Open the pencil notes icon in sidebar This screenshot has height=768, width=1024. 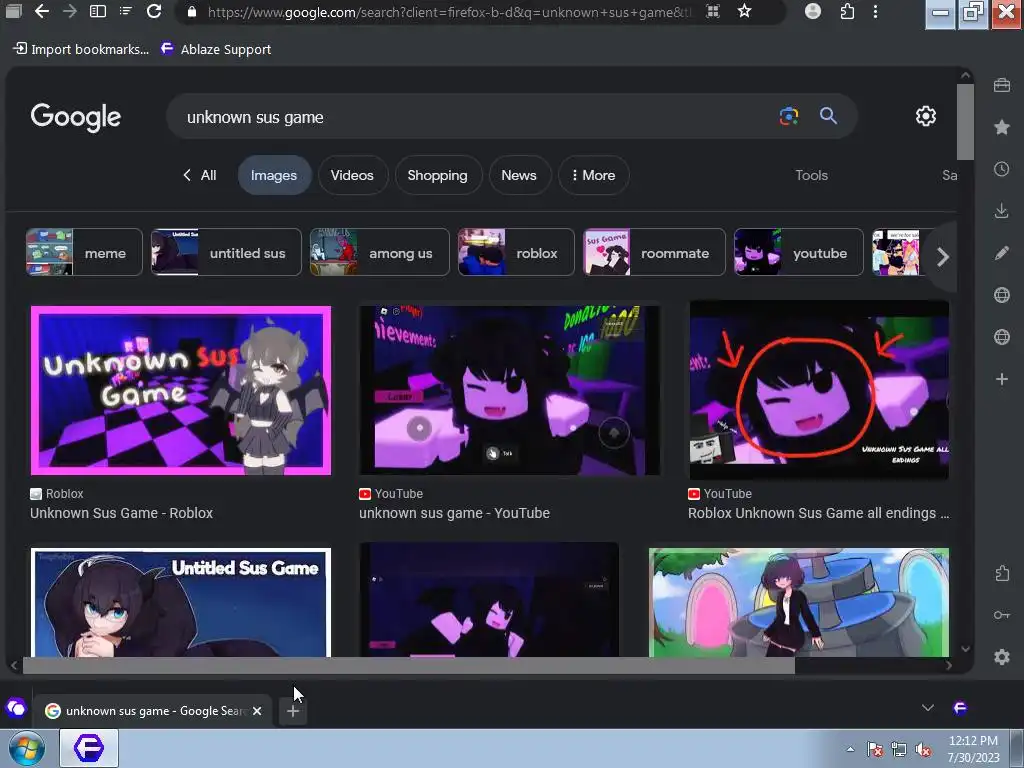[1002, 253]
